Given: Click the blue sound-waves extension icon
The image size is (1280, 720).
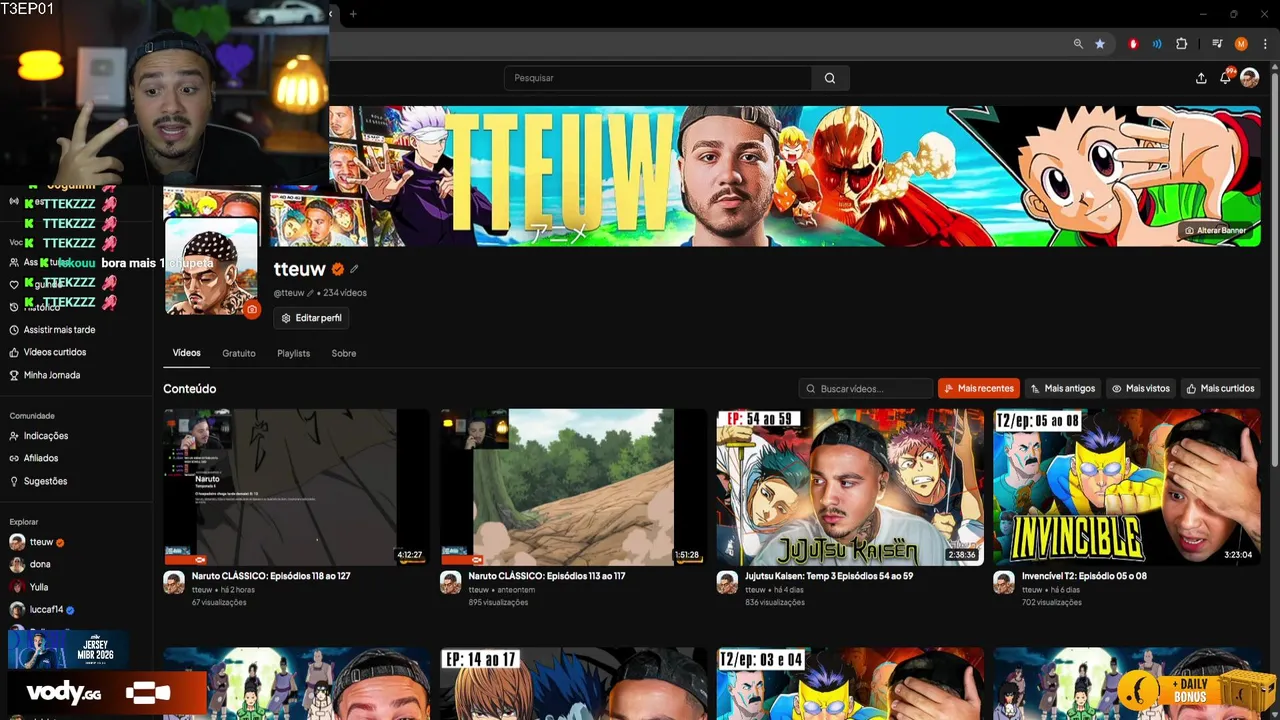Looking at the screenshot, I should point(1157,44).
